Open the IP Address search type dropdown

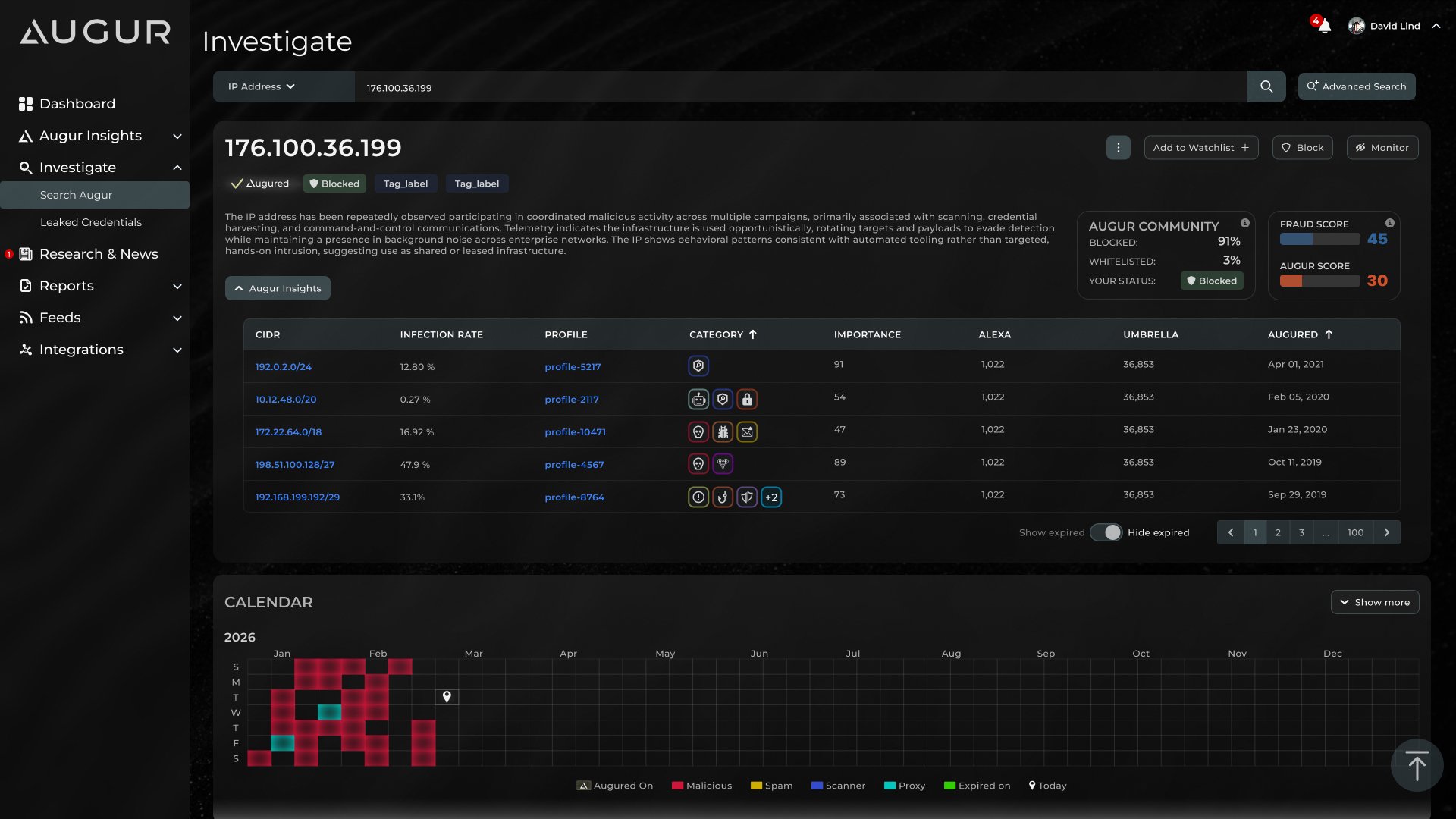point(262,86)
